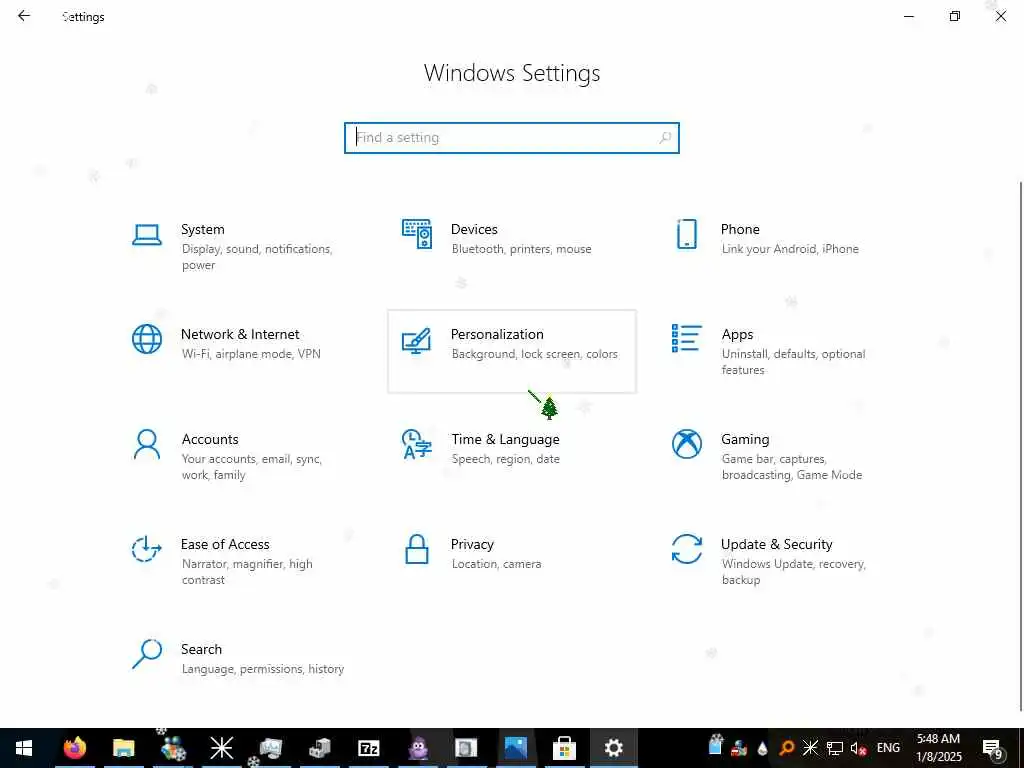Viewport: 1024px width, 768px height.
Task: Open the Devices category title
Action: (474, 229)
